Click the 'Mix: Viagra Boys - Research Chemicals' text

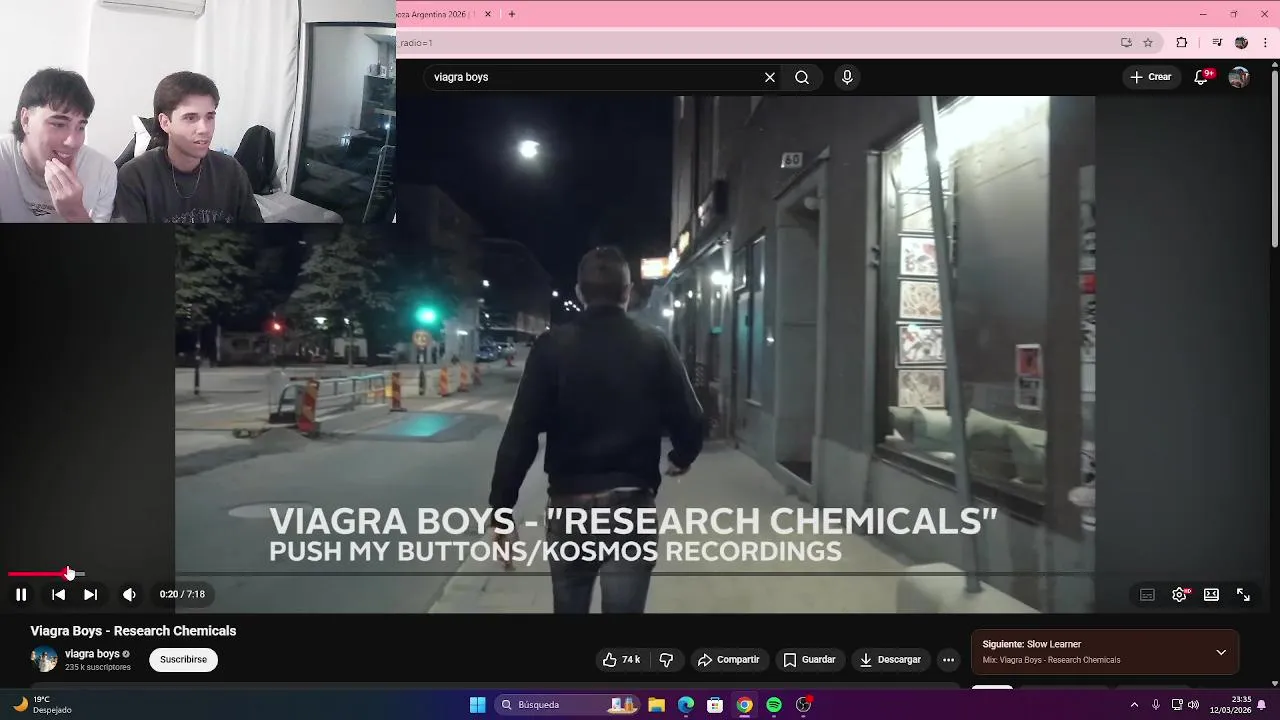pos(1051,660)
